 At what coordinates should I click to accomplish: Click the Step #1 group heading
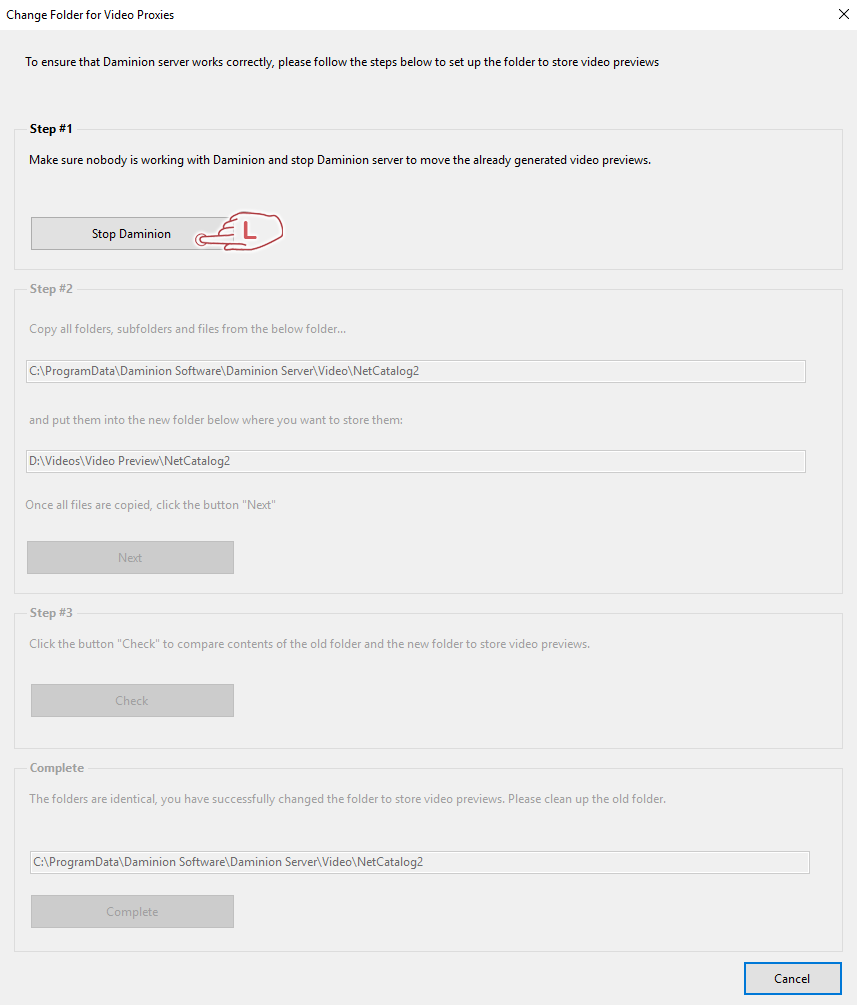click(51, 129)
